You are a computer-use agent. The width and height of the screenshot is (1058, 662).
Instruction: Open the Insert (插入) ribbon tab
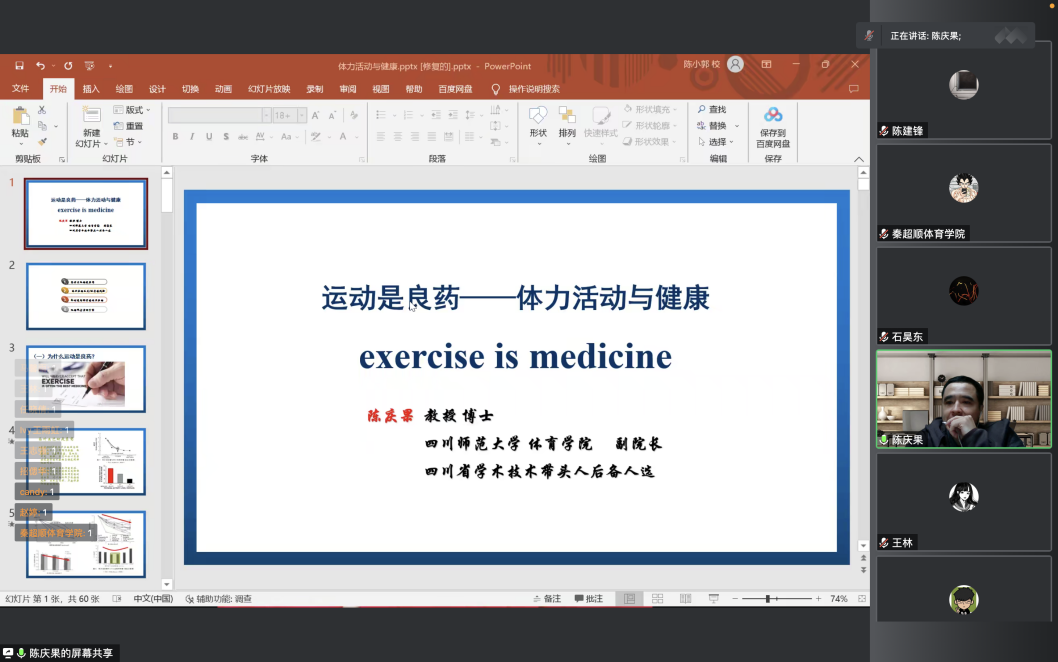pos(91,89)
